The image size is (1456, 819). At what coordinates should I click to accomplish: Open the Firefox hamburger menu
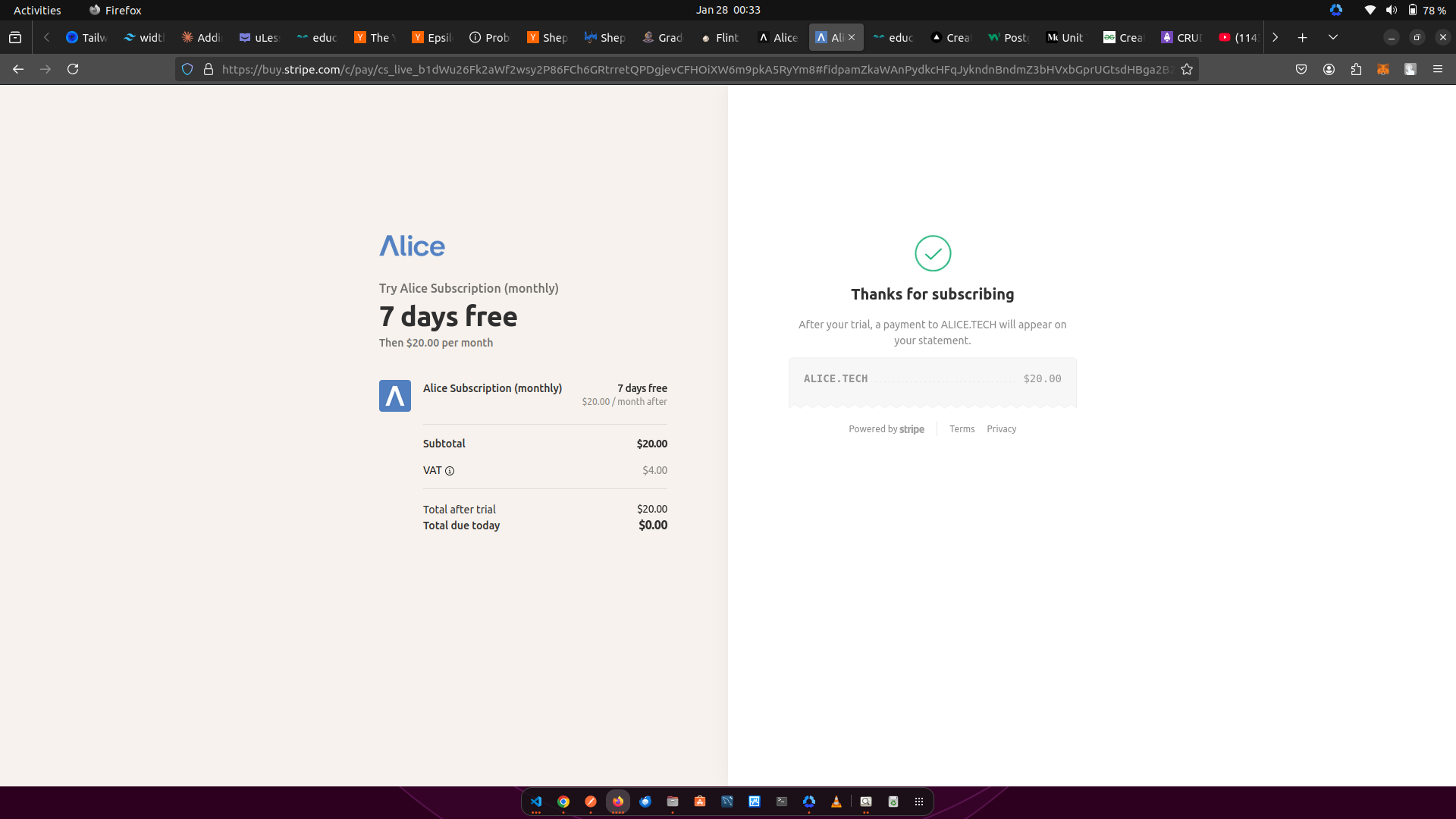pos(1437,69)
